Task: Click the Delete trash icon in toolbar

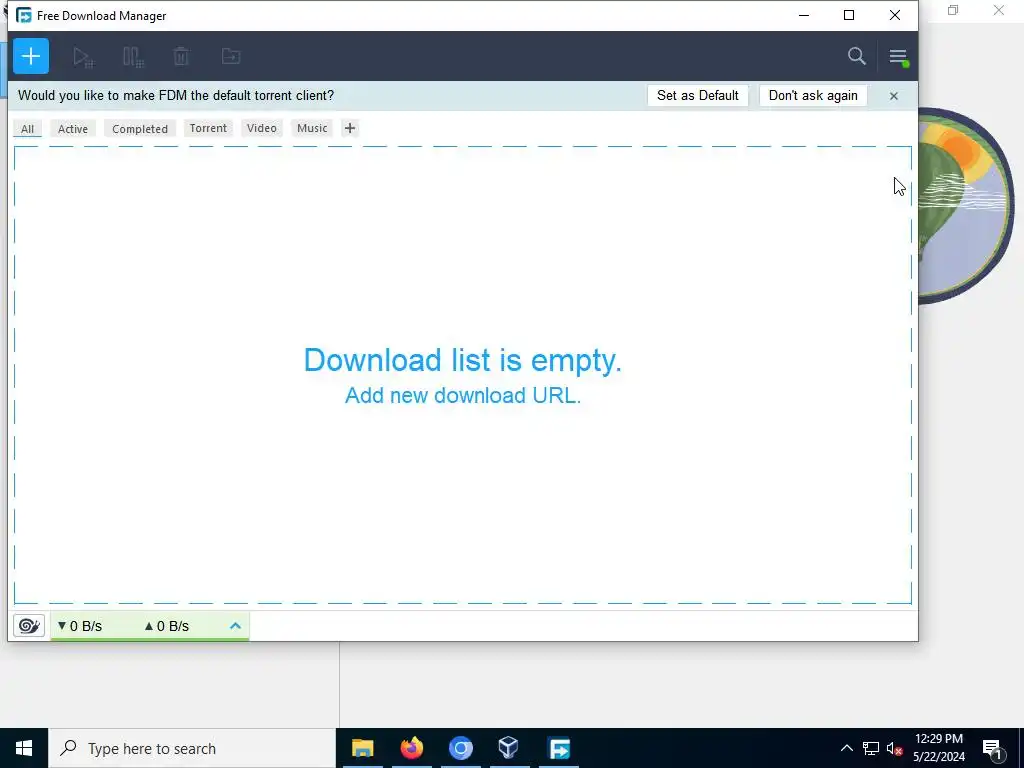Action: 182,56
